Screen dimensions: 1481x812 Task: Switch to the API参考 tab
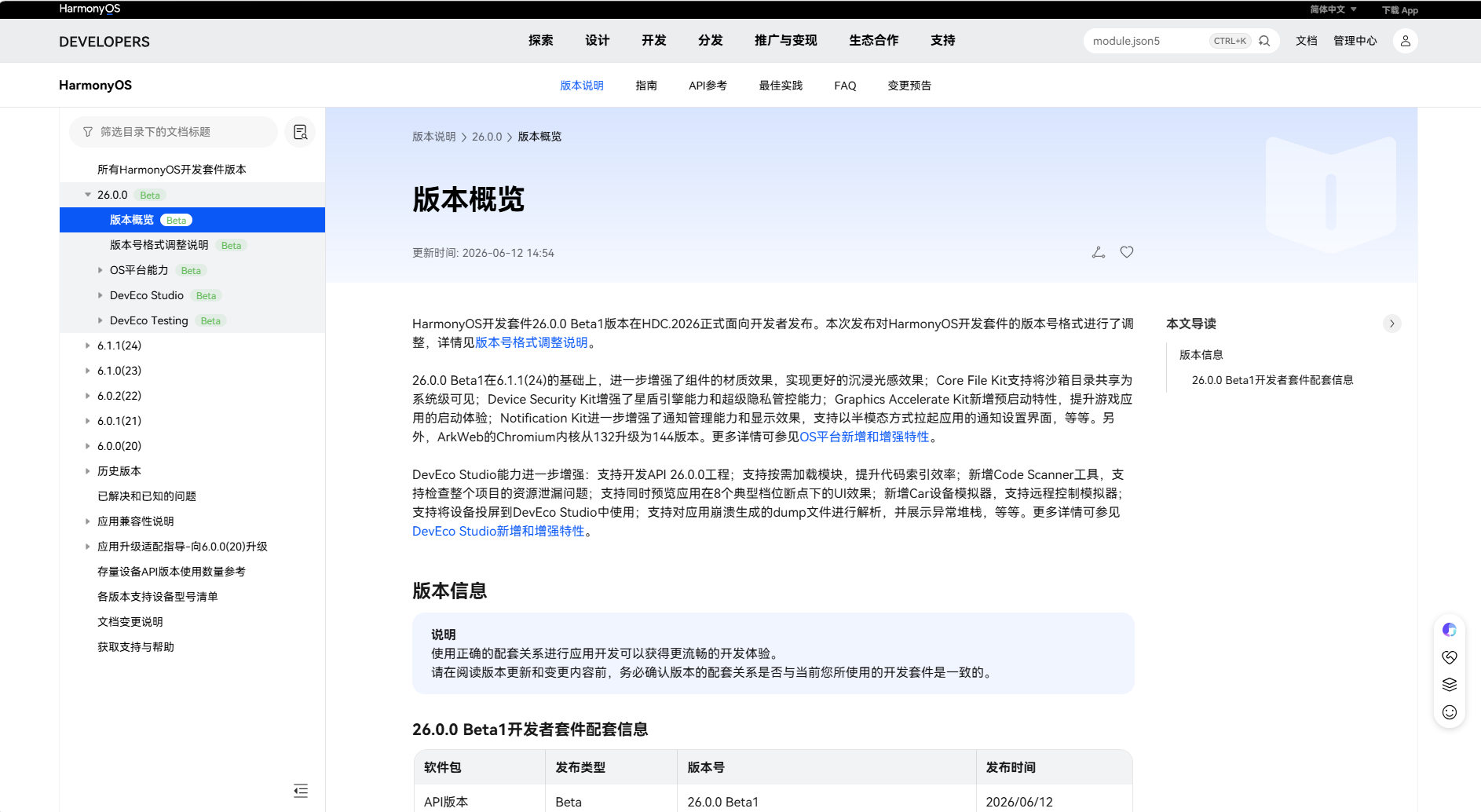pos(708,86)
